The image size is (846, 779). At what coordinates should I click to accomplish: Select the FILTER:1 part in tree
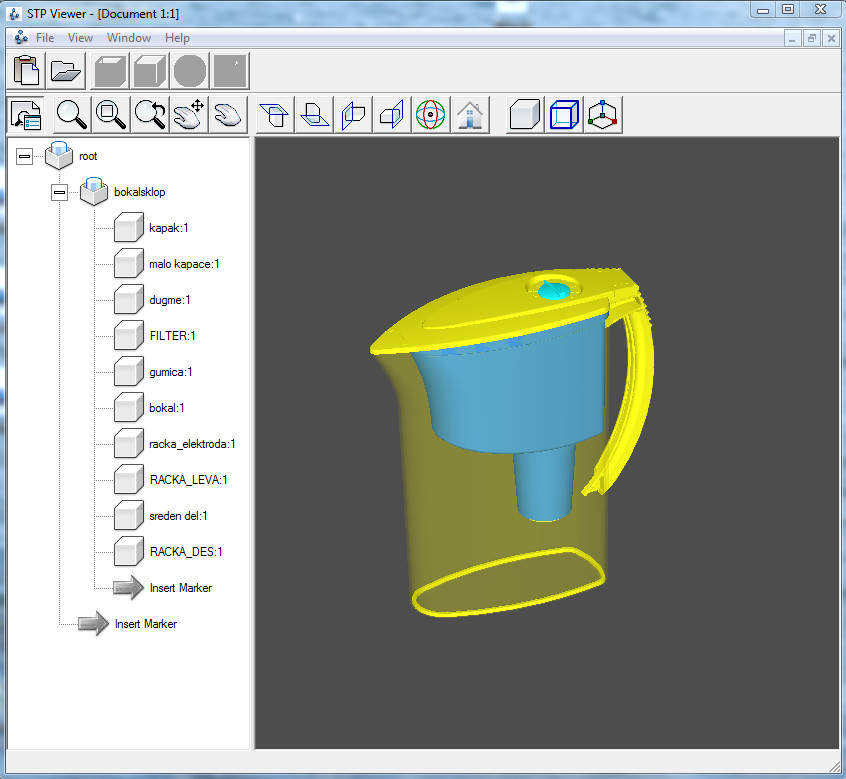(171, 336)
